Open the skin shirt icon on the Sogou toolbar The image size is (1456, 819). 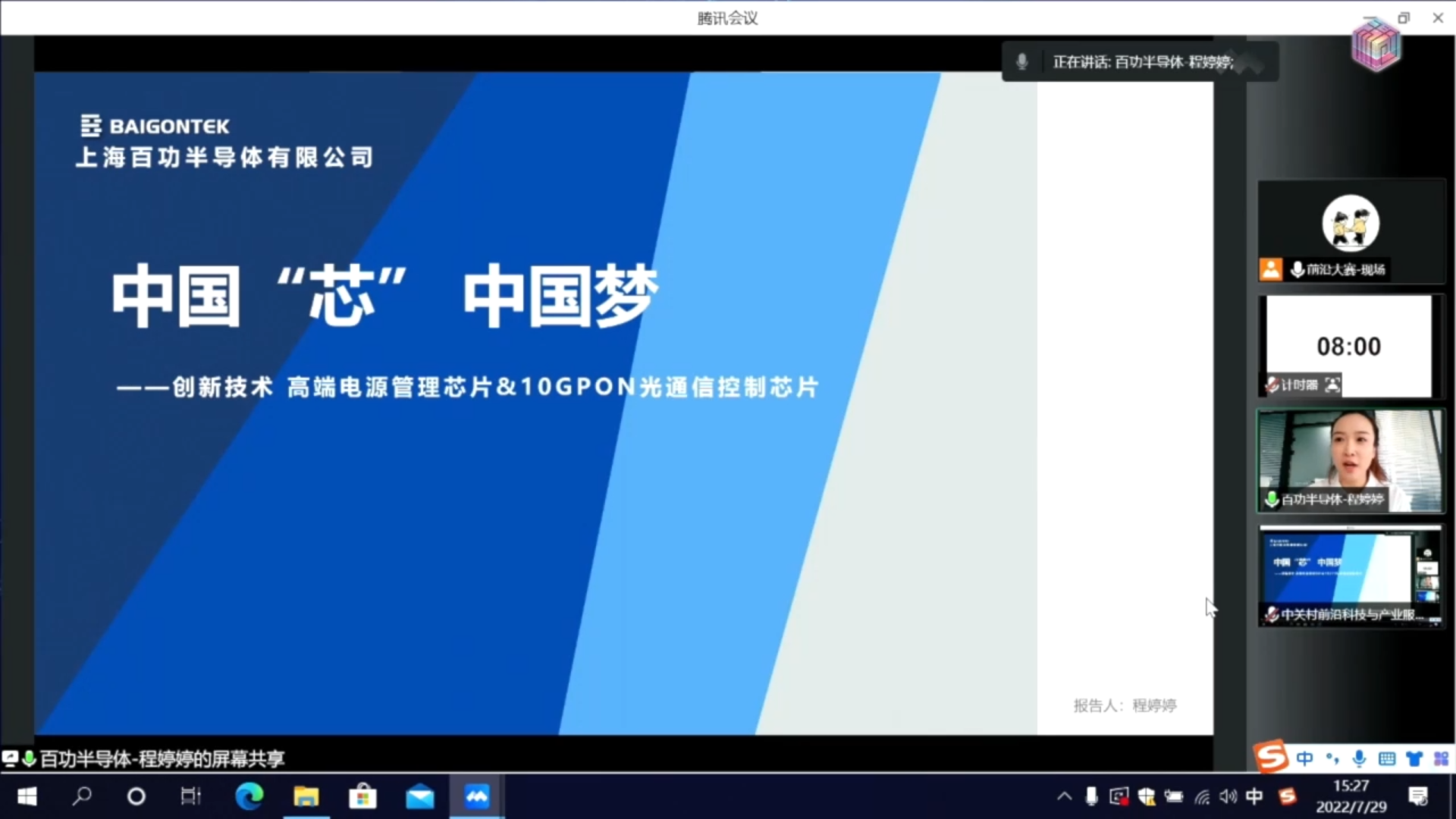1414,758
